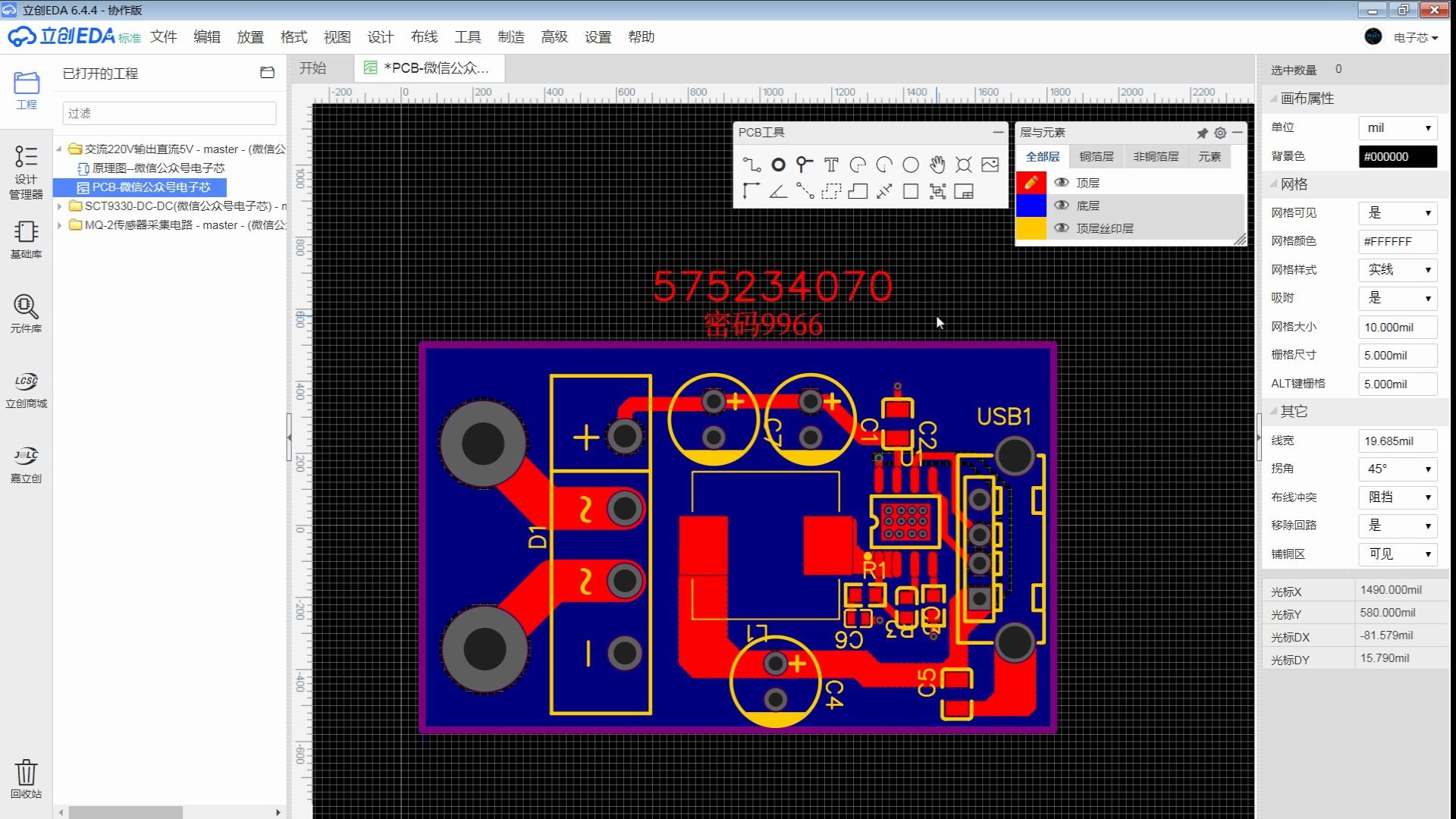Viewport: 1456px width, 819px height.
Task: Open the 布线冲突 dropdown showing 阻挡
Action: tap(1398, 497)
